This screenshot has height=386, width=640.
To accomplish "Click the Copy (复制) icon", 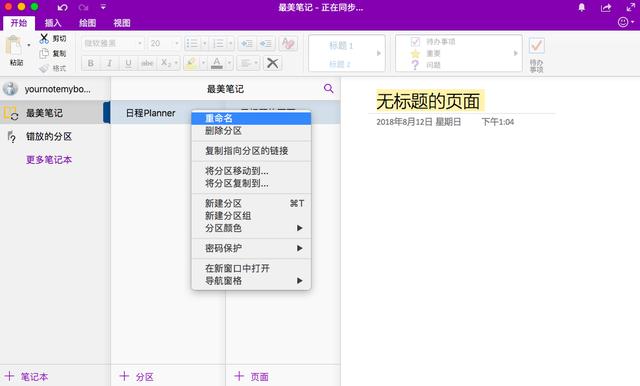I will pos(44,53).
